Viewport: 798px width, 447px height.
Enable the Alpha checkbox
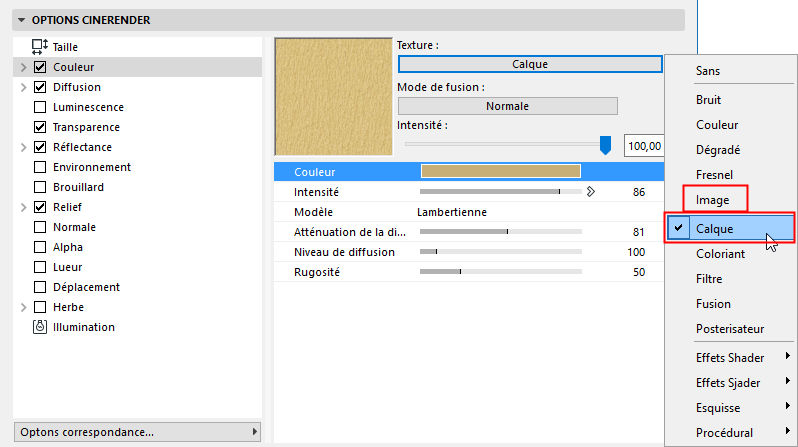click(40, 247)
